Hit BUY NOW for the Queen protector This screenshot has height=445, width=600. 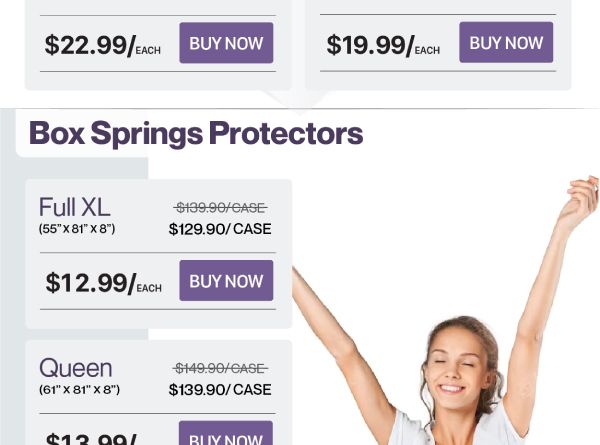(x=226, y=436)
